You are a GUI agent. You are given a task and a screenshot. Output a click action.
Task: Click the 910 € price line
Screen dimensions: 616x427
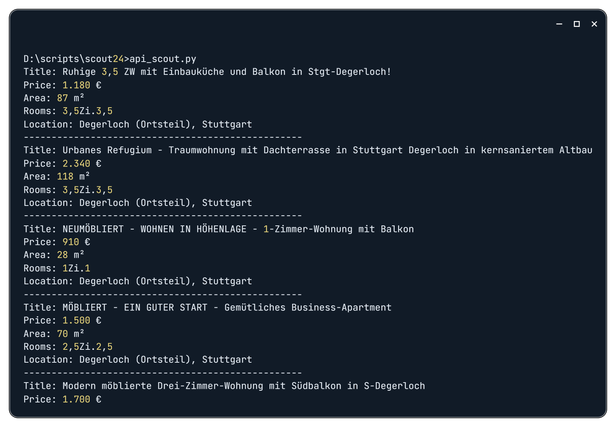[x=57, y=241]
